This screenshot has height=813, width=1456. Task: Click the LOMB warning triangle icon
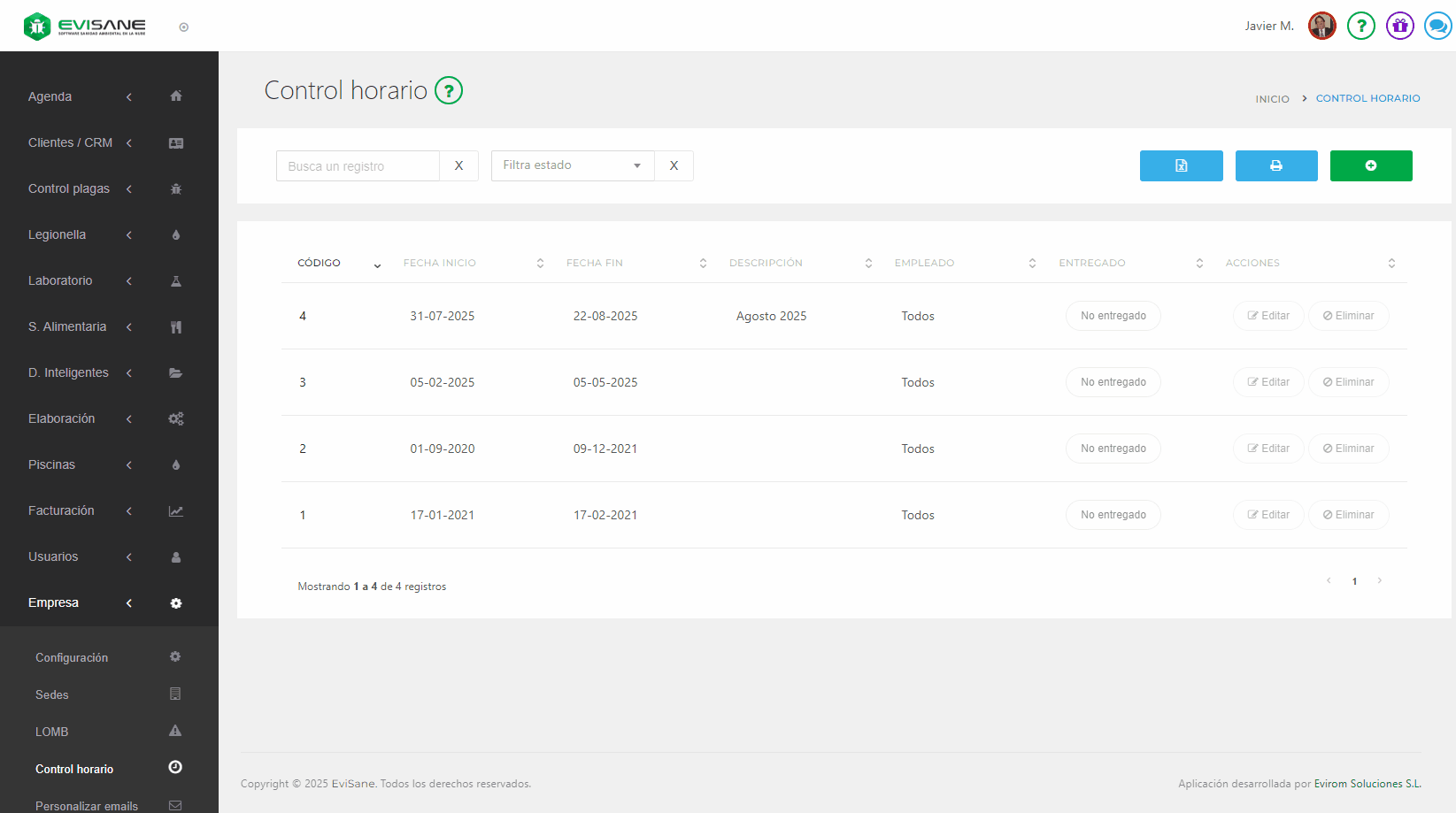(175, 731)
